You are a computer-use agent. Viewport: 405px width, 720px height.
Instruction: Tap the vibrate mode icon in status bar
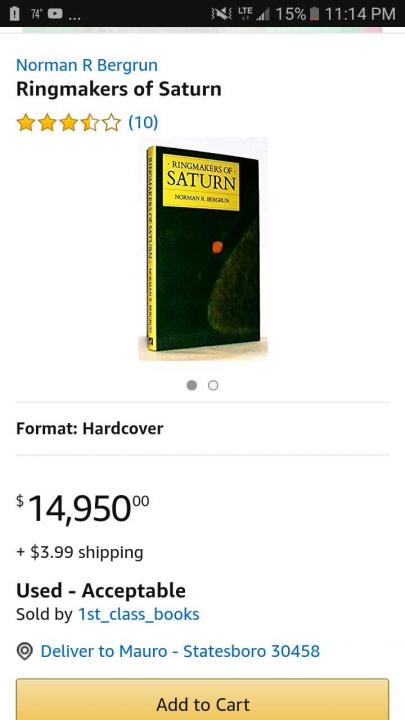[221, 14]
